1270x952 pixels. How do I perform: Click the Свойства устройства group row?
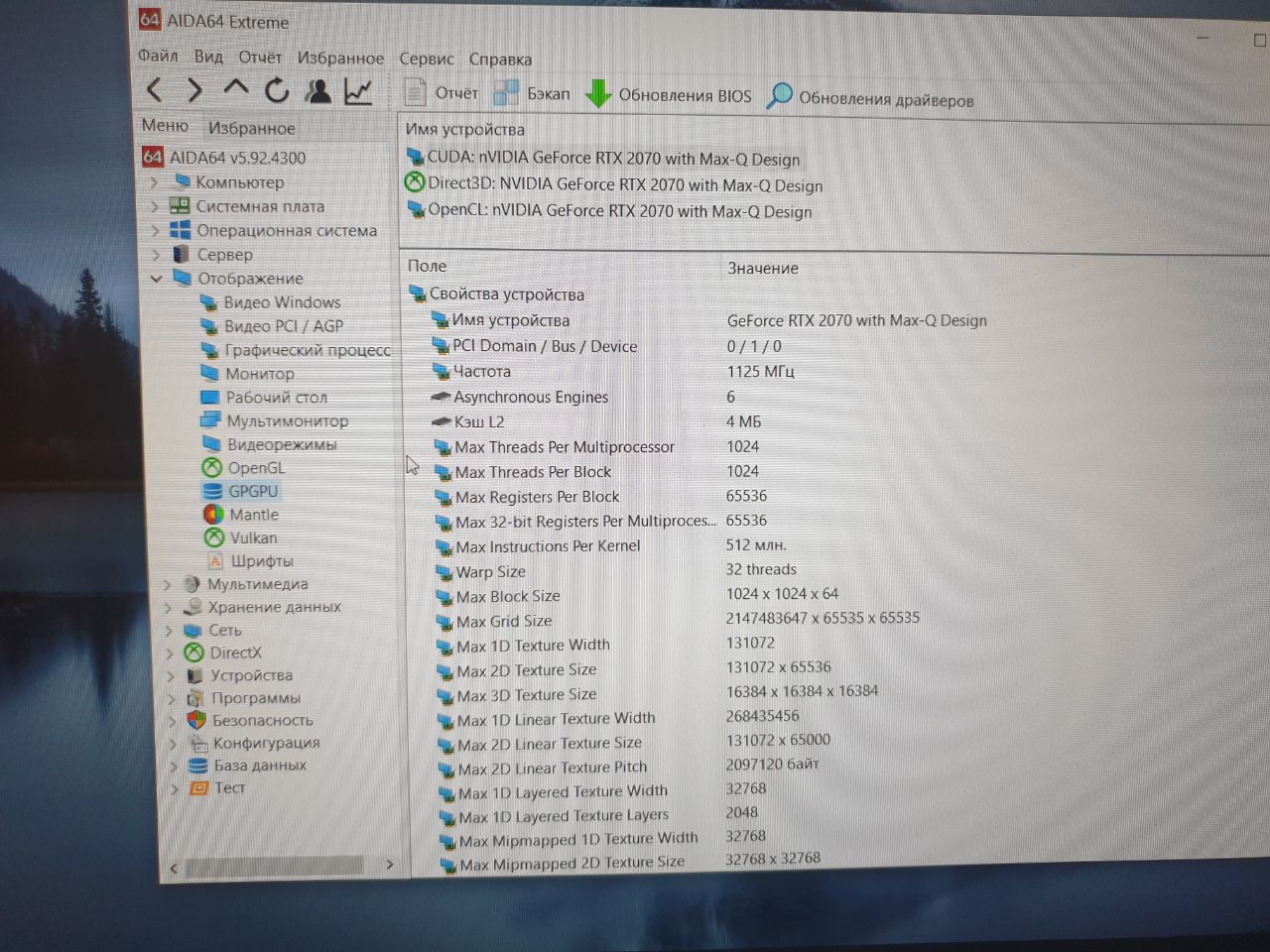(x=497, y=295)
